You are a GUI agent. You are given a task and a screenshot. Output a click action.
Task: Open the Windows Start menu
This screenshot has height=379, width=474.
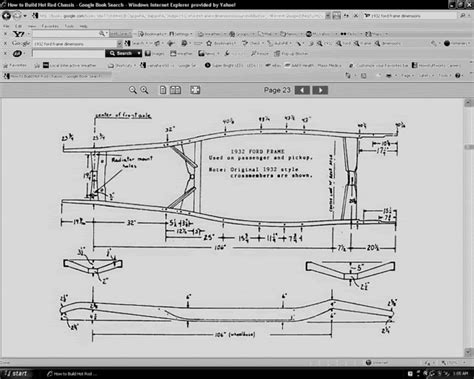click(x=17, y=374)
